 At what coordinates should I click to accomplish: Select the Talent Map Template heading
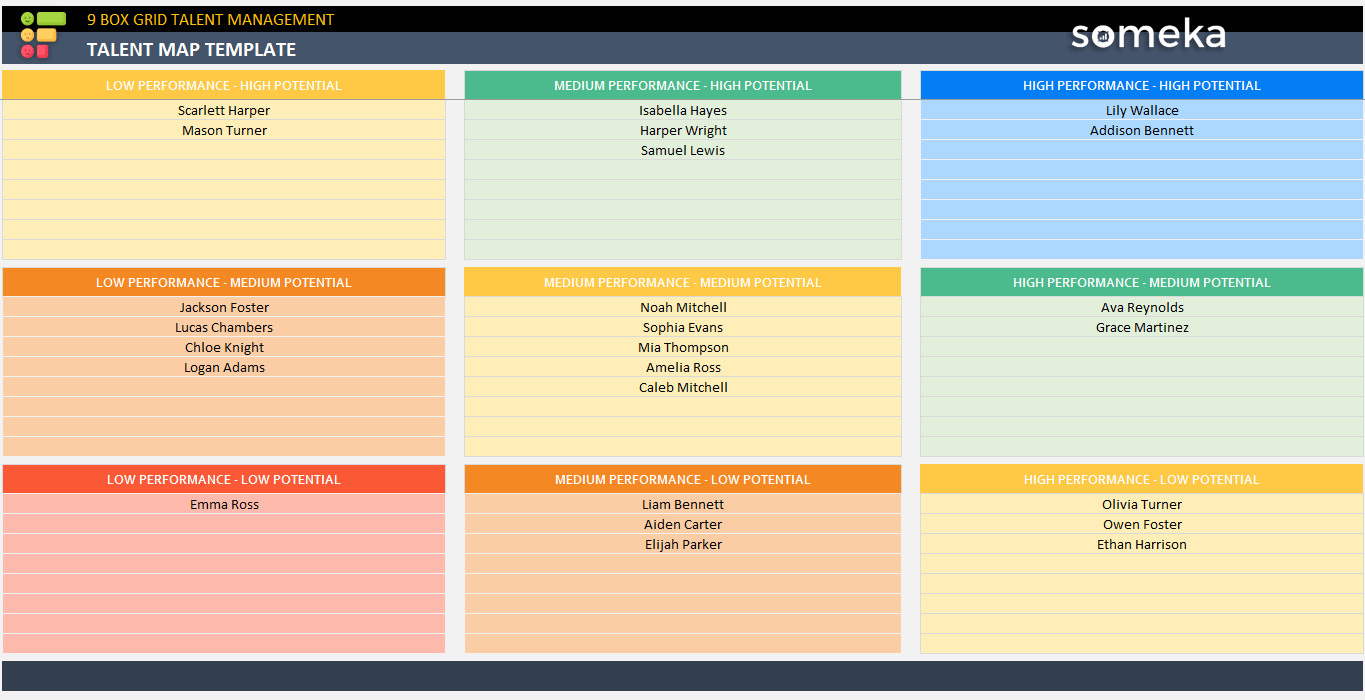pyautogui.click(x=191, y=50)
